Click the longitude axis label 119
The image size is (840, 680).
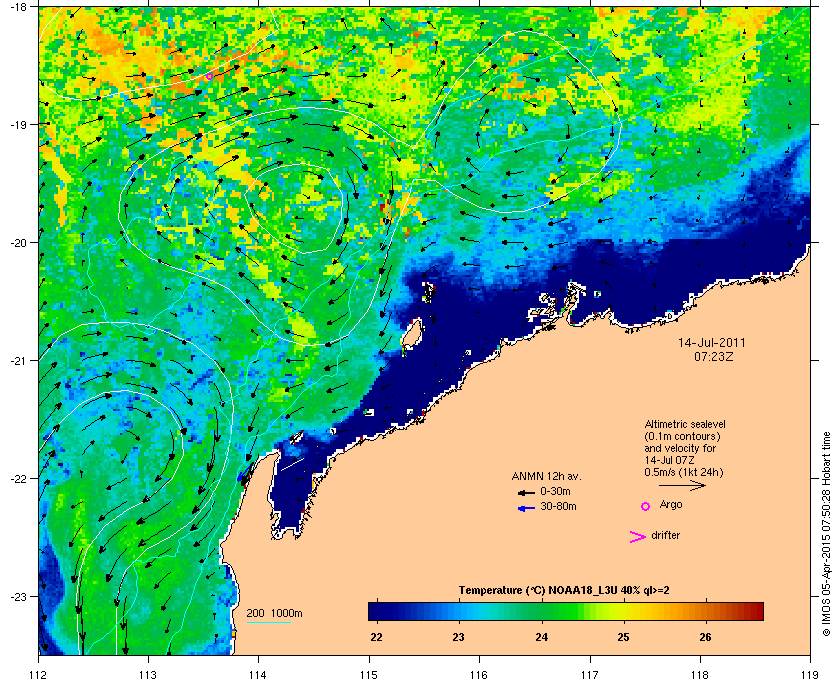810,675
